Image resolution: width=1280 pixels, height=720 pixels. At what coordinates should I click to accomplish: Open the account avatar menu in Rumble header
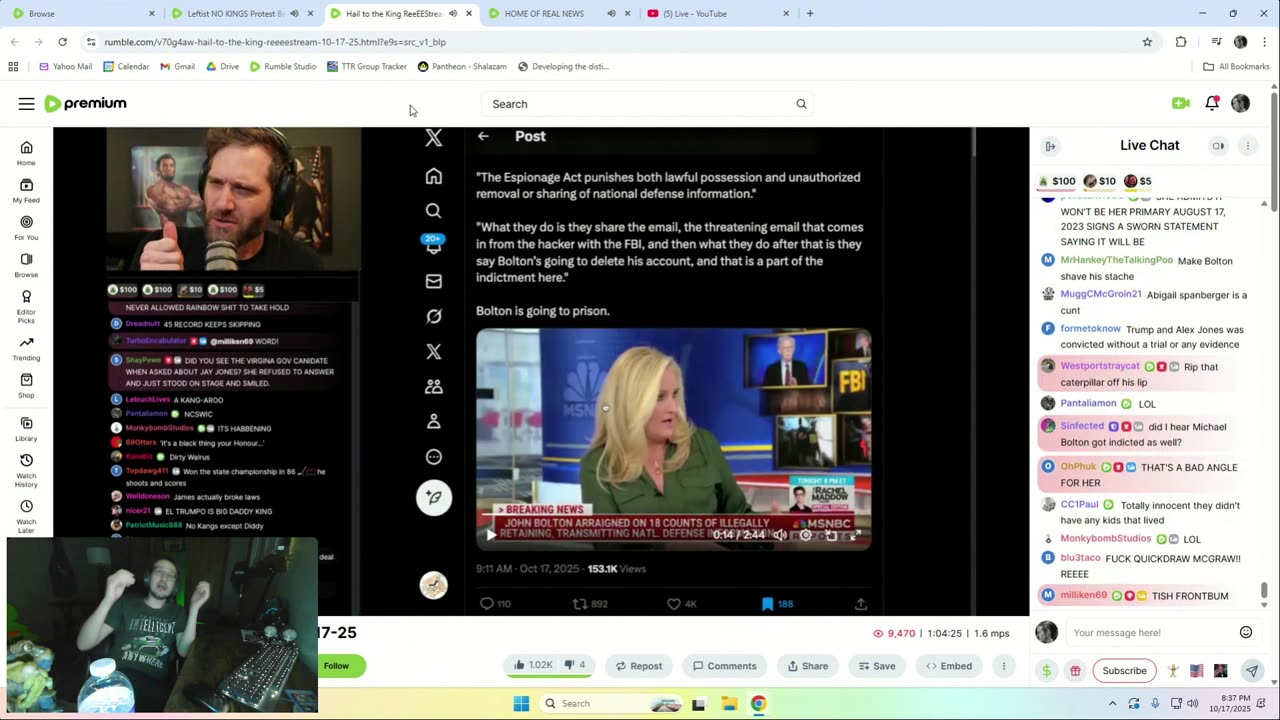(1240, 103)
